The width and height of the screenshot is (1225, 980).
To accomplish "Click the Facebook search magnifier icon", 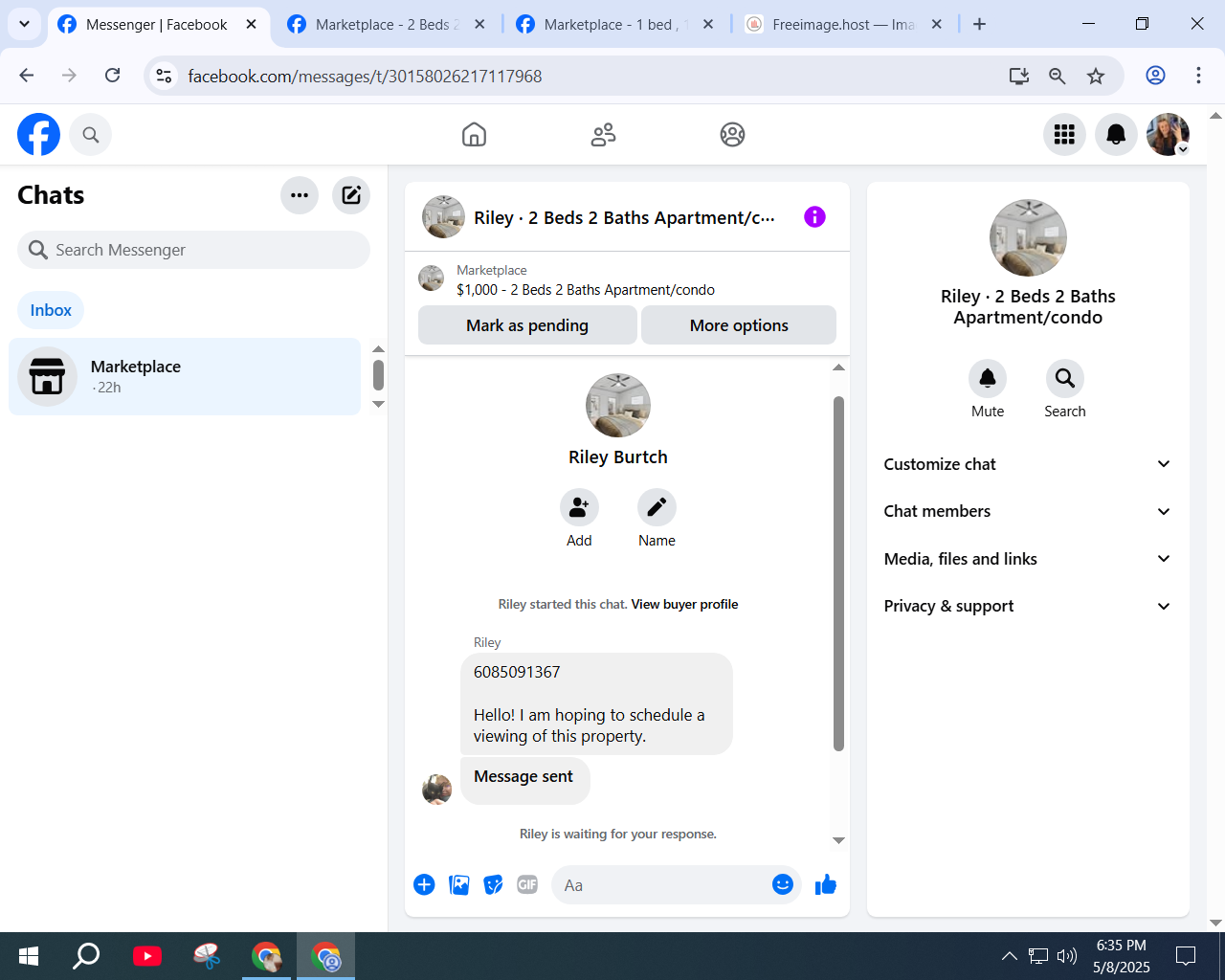I will [90, 135].
